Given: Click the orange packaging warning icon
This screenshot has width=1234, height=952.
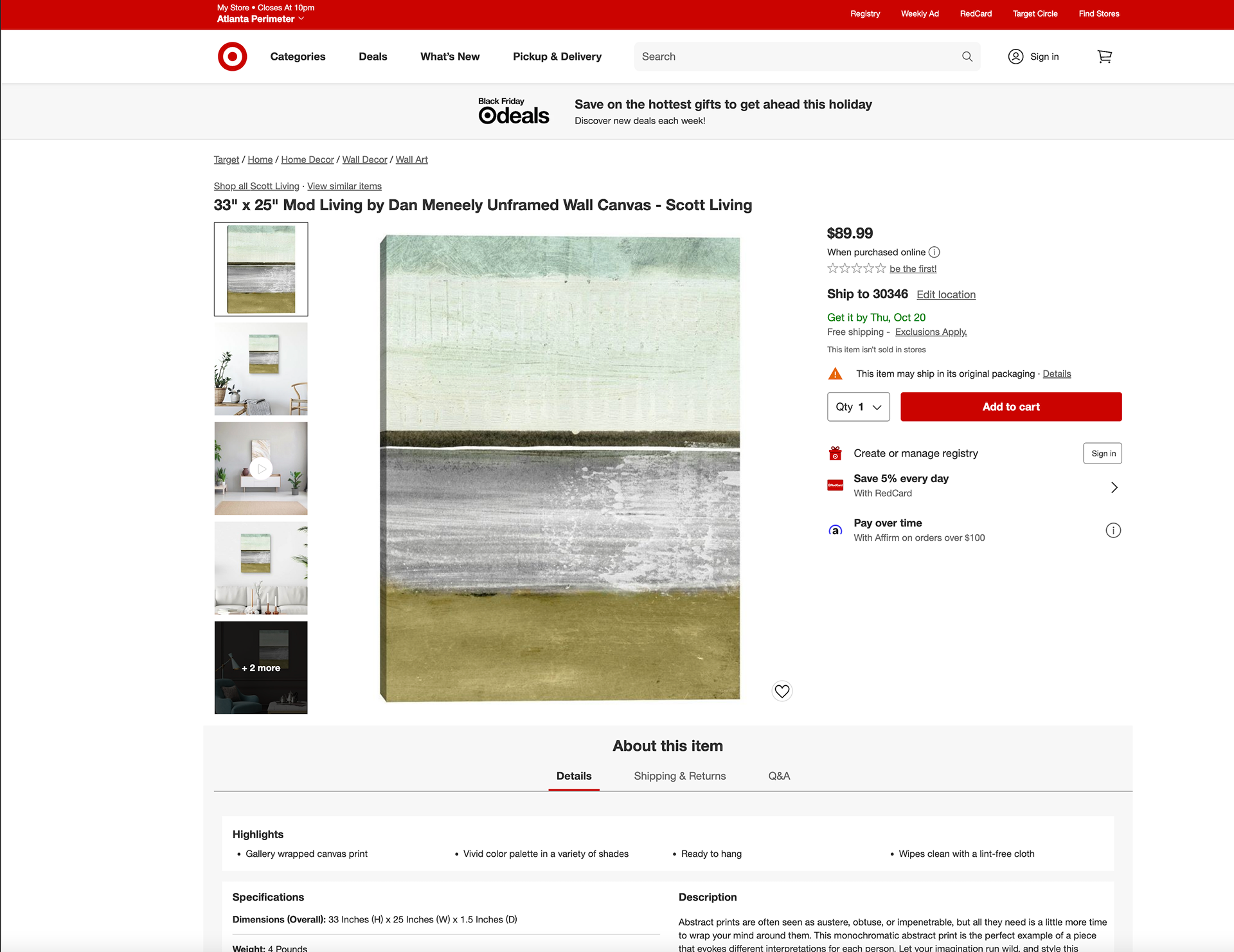Looking at the screenshot, I should (836, 373).
